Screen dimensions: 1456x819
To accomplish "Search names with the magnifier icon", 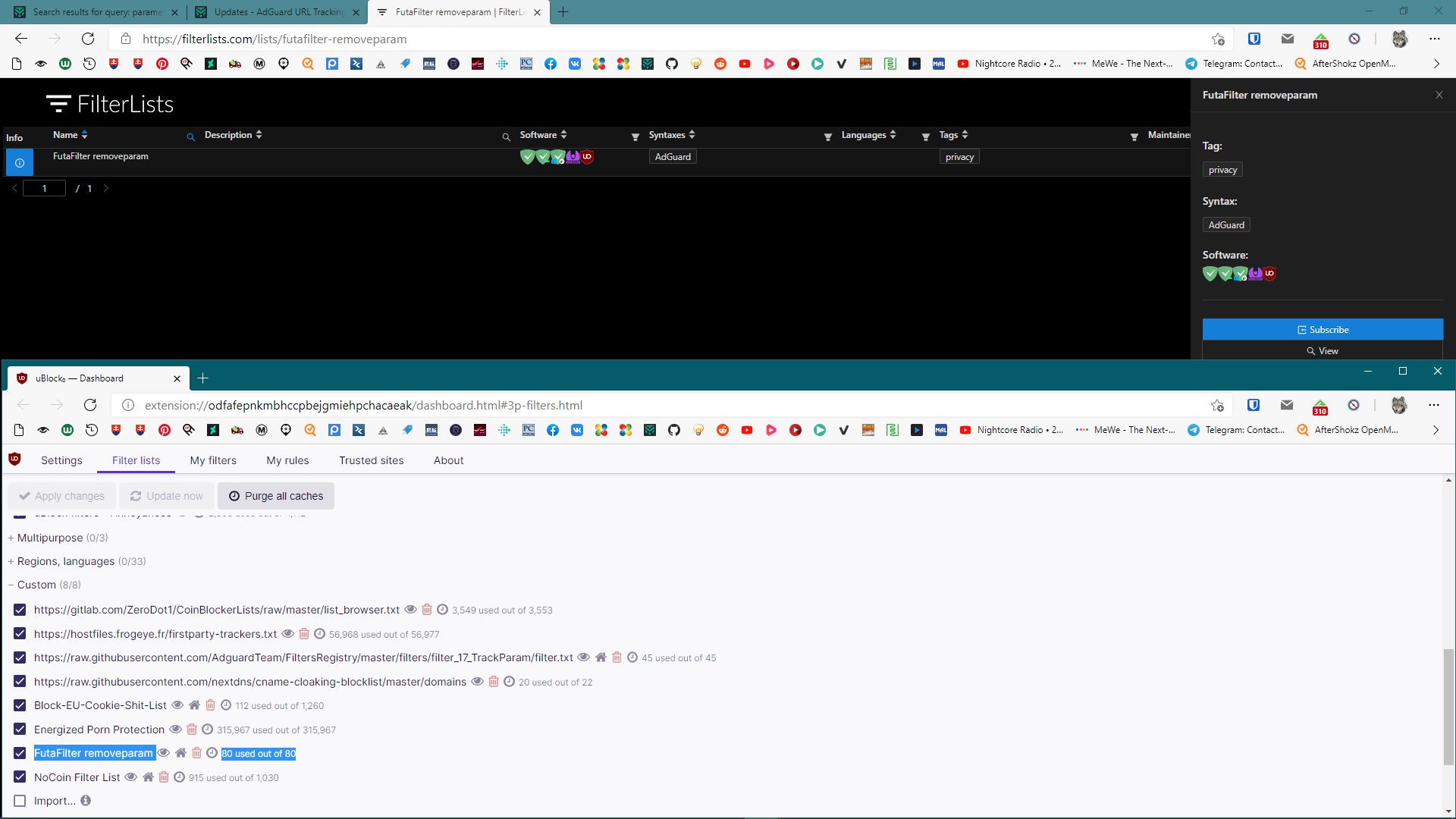I will 191,136.
